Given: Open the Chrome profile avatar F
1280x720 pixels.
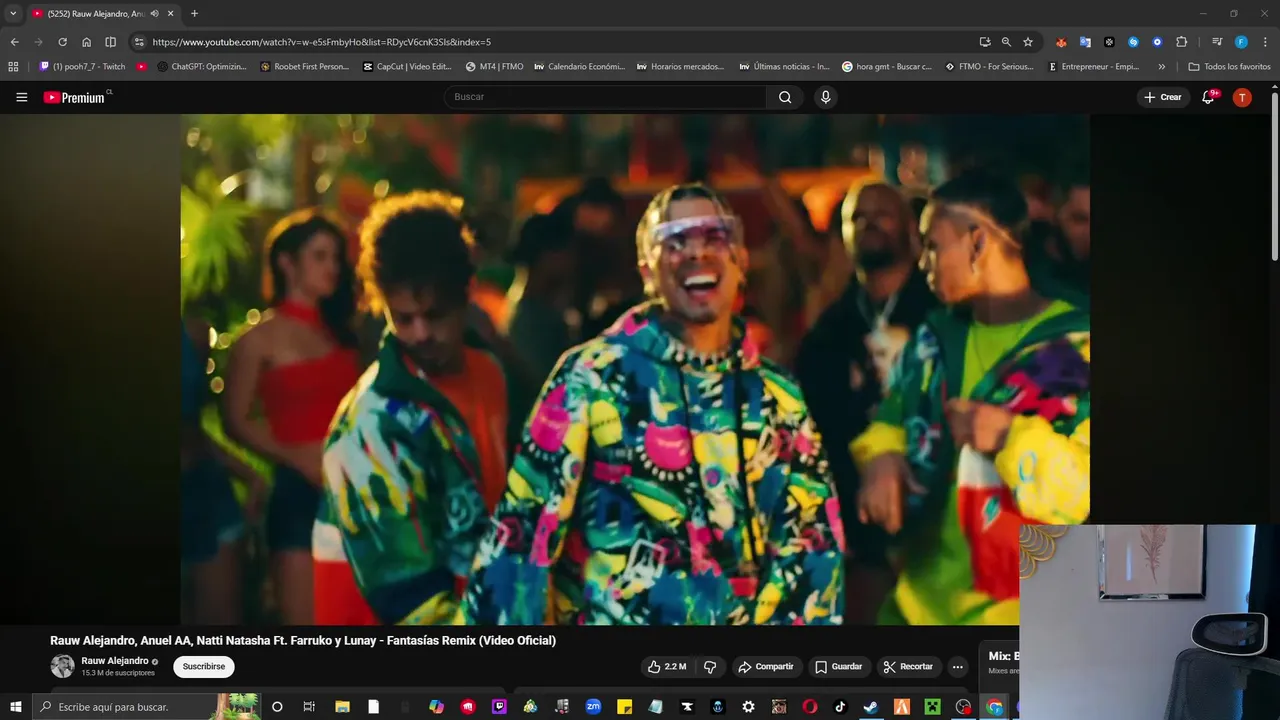Looking at the screenshot, I should coord(1241,42).
